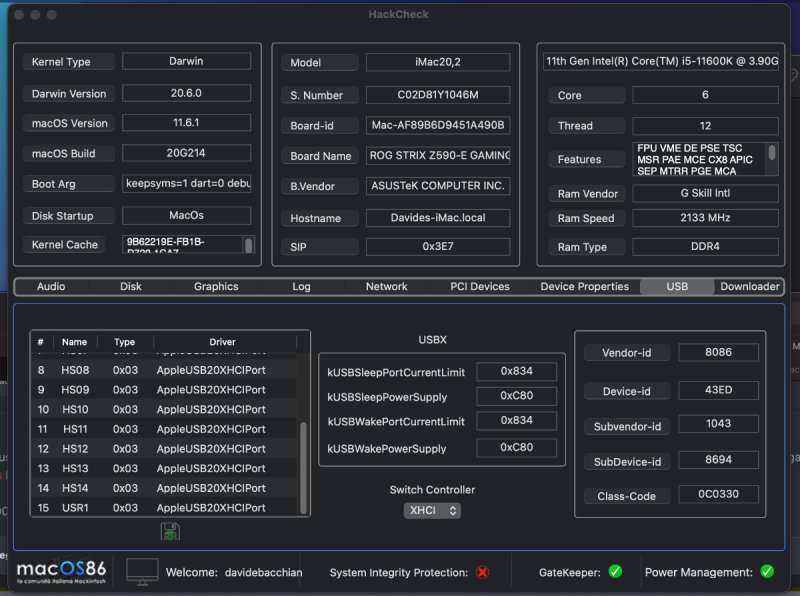The width and height of the screenshot is (800, 596).
Task: Select the PCI Devices tab
Action: pyautogui.click(x=480, y=287)
